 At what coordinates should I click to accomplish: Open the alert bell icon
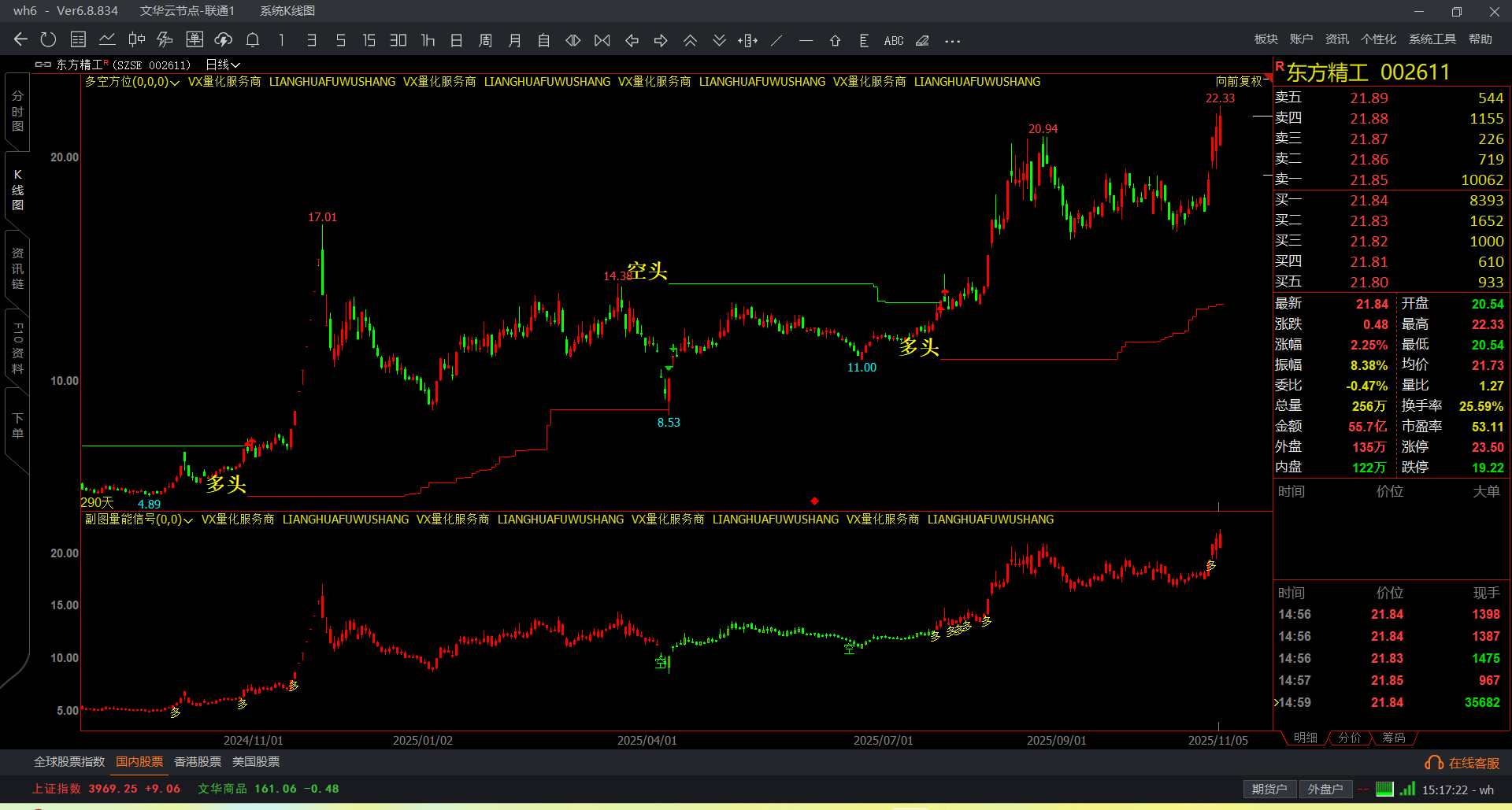pos(253,40)
